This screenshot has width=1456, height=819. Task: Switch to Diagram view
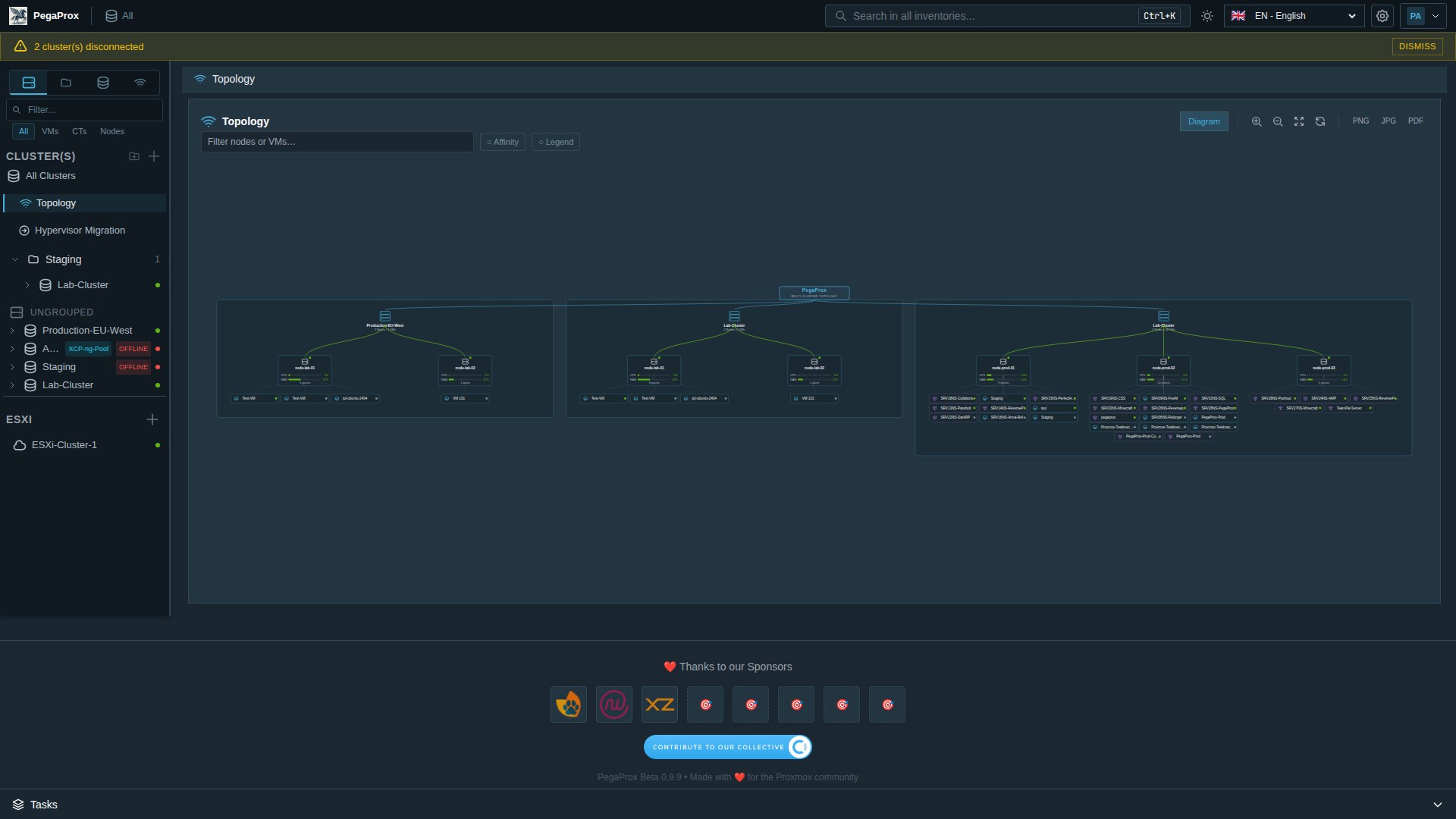click(x=1203, y=121)
